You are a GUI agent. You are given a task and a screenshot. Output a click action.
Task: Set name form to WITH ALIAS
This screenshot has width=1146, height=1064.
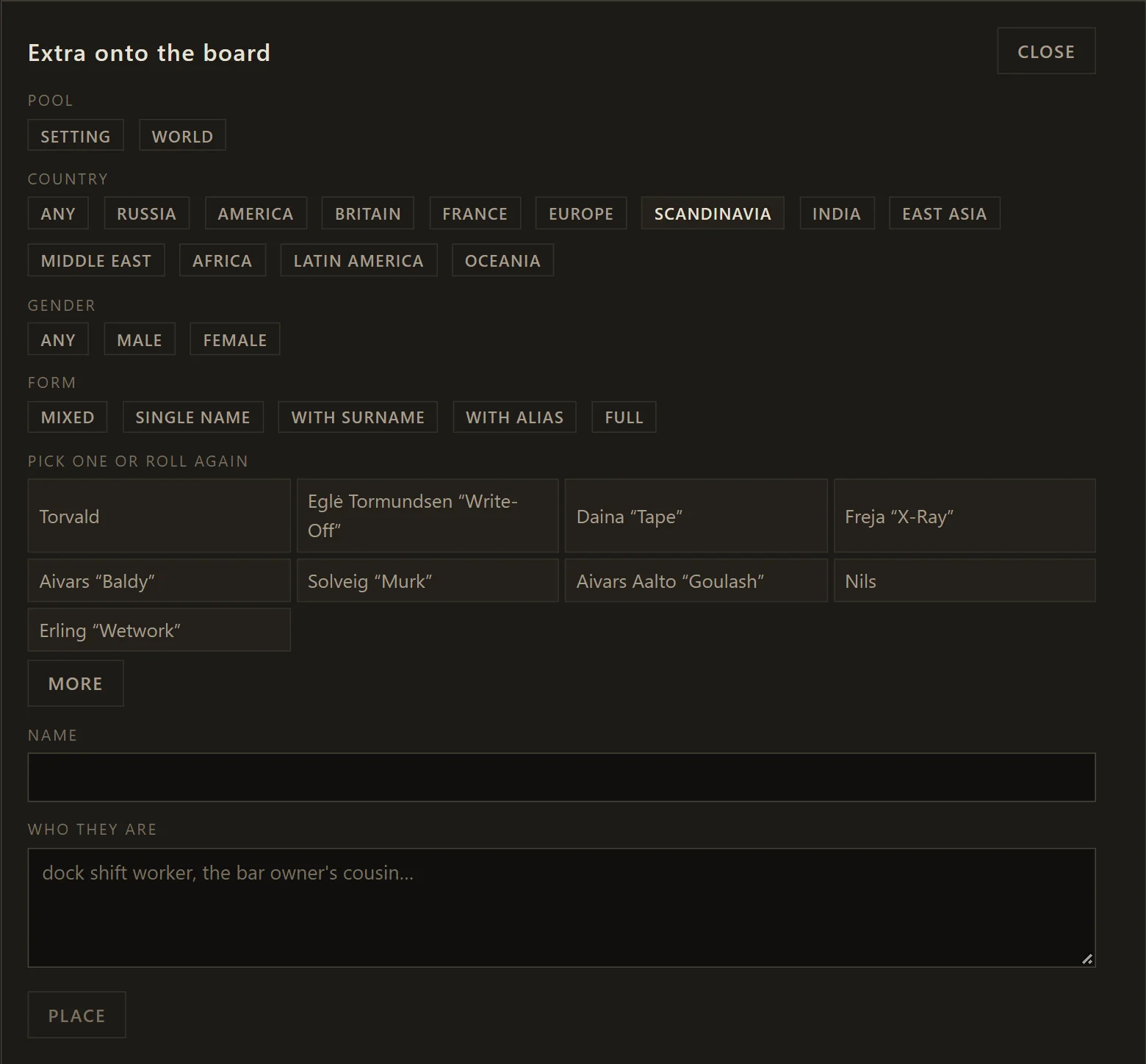point(515,417)
